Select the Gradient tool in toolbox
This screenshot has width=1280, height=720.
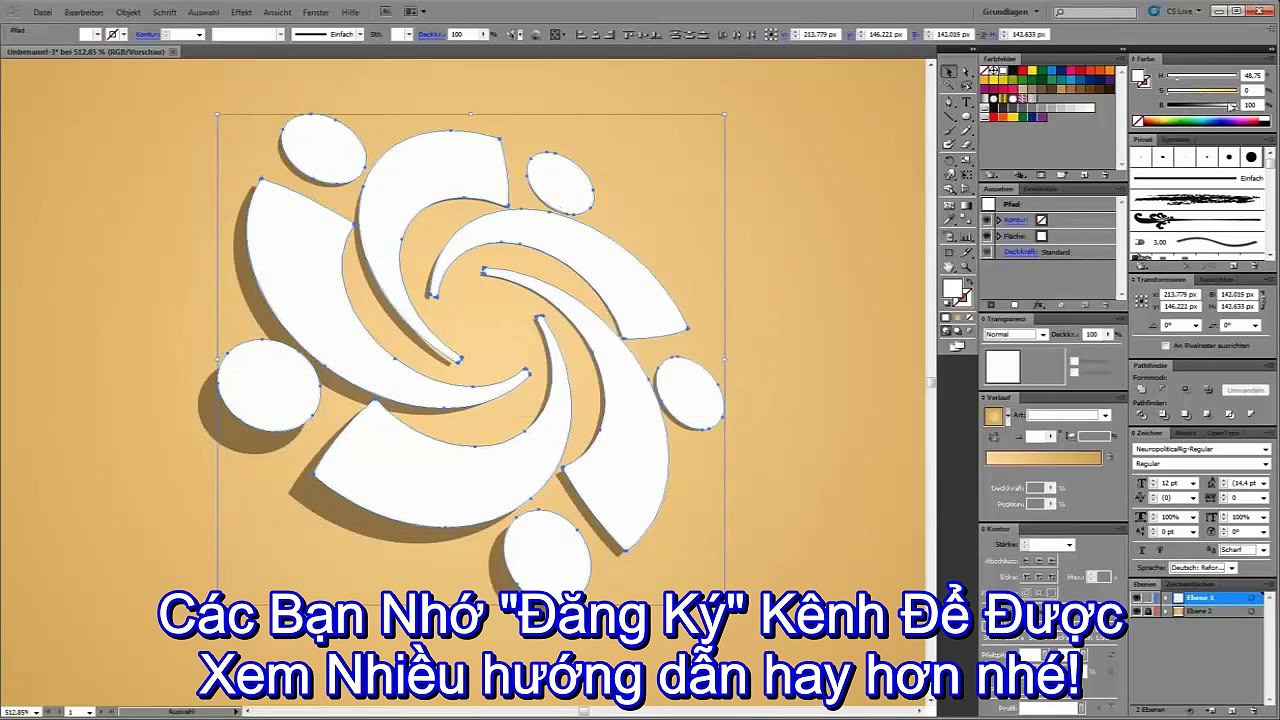coord(966,205)
